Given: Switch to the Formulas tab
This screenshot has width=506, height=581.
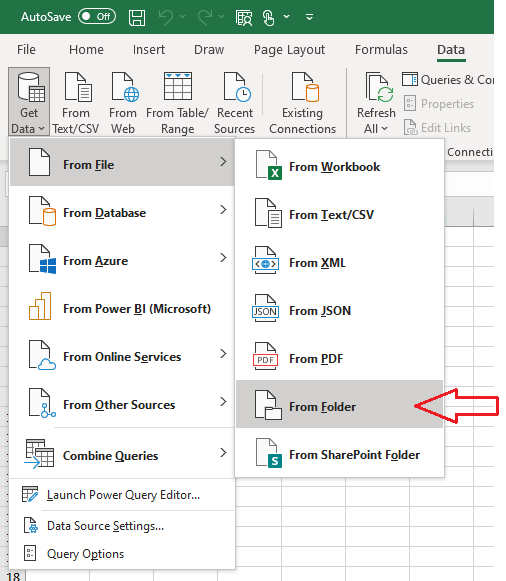Looking at the screenshot, I should coord(381,50).
